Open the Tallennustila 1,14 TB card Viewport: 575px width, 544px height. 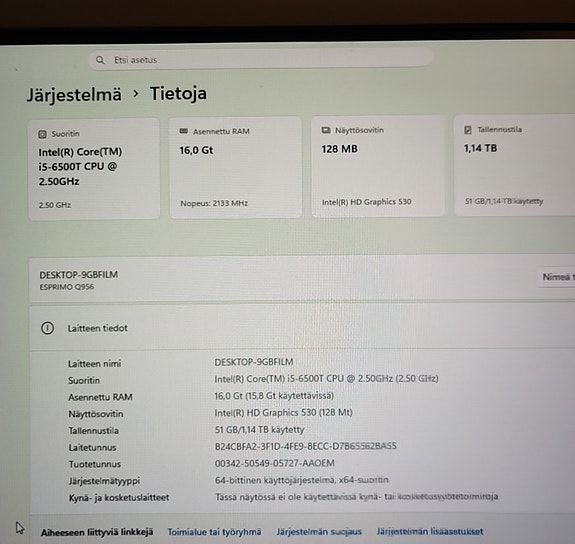(514, 165)
